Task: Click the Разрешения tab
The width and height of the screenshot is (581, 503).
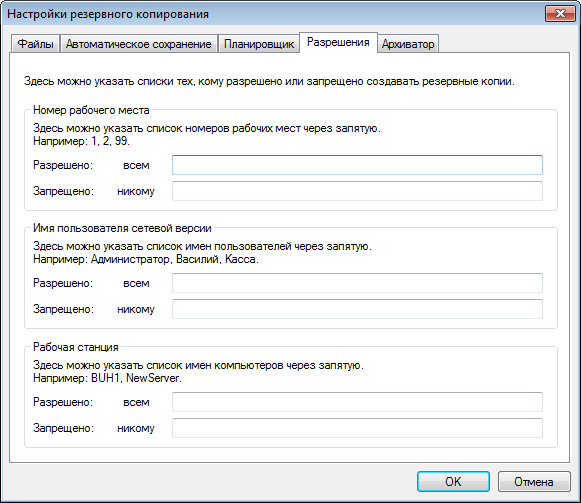Action: click(338, 42)
